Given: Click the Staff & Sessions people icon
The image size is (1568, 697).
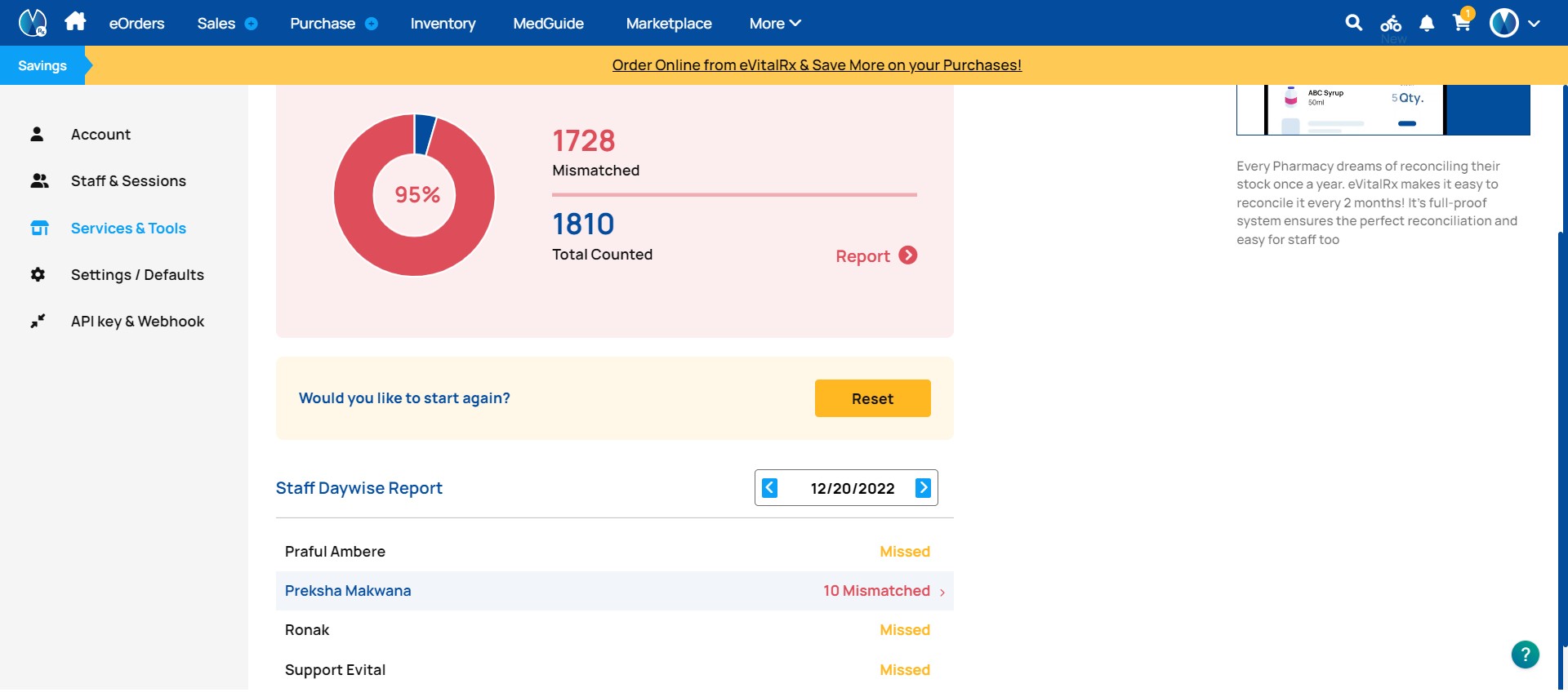Looking at the screenshot, I should (x=39, y=180).
